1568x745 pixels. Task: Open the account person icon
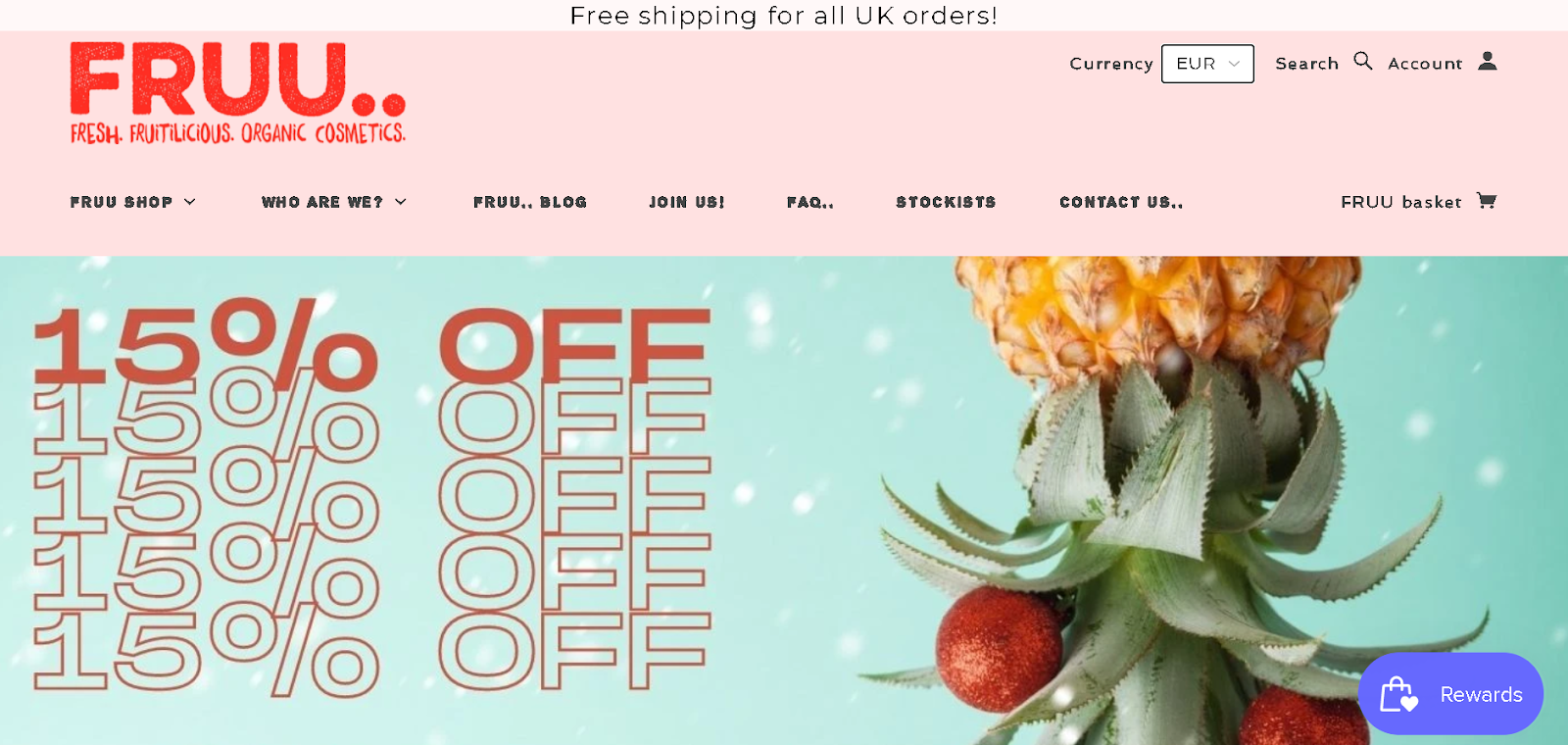point(1488,61)
